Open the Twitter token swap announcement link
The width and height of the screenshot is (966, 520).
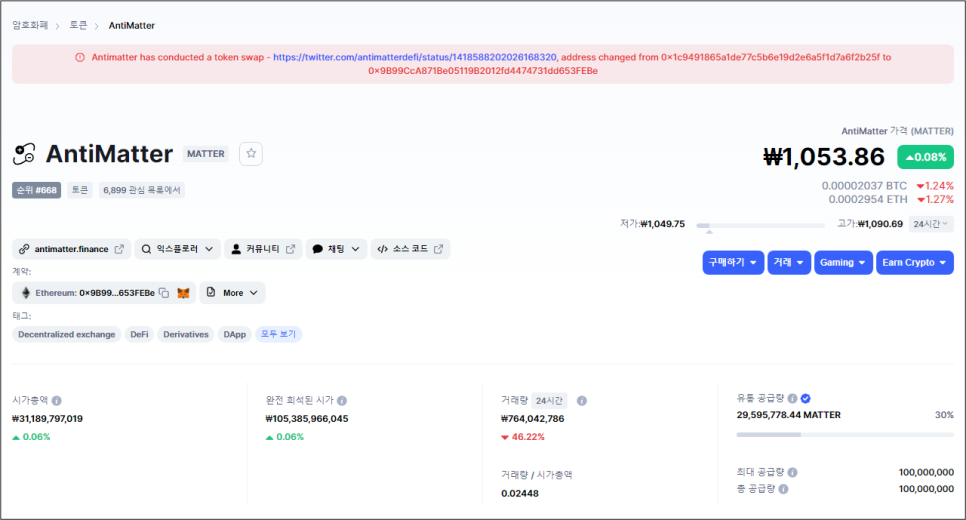415,57
